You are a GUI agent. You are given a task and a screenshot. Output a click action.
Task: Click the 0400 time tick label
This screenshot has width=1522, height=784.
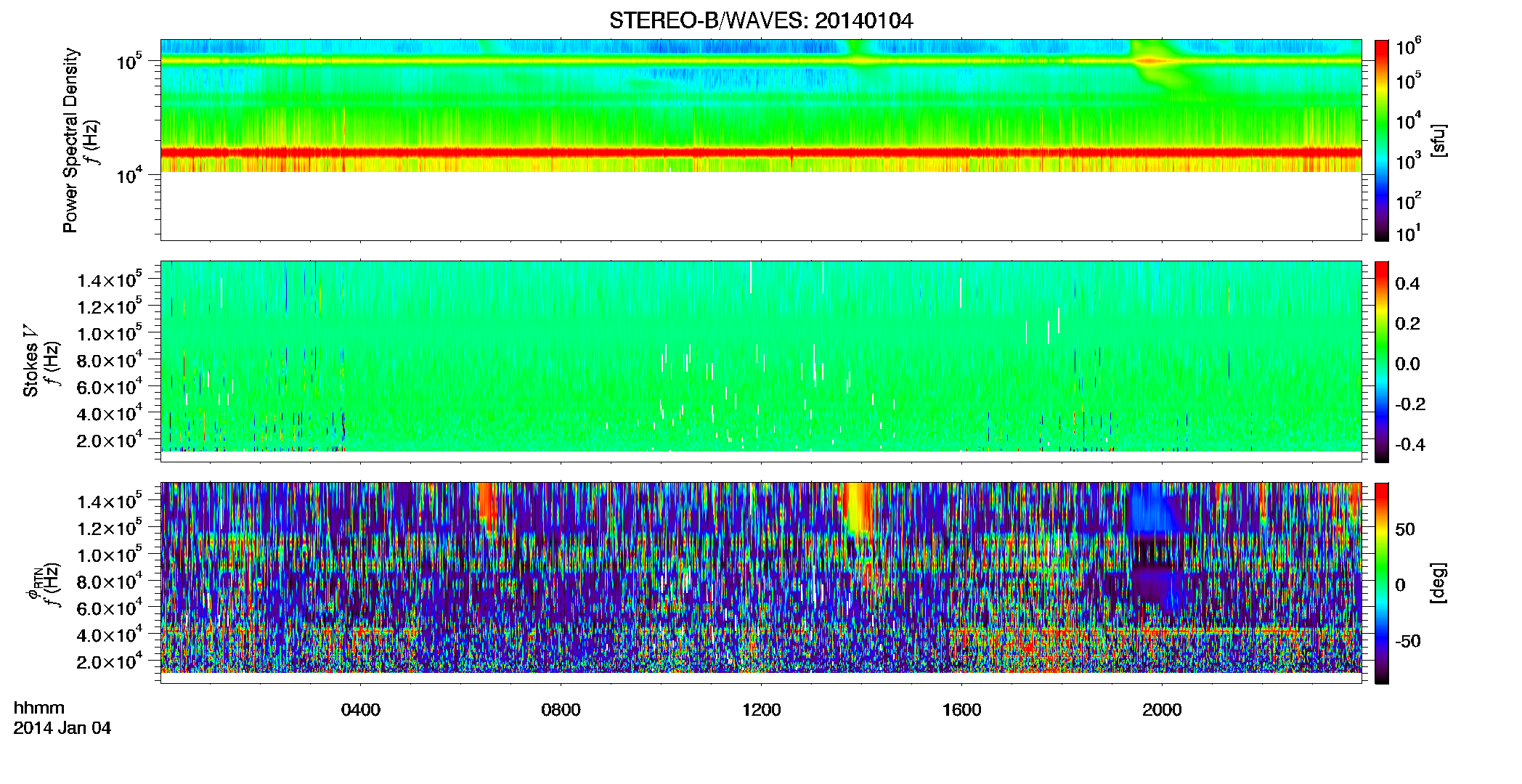(361, 710)
